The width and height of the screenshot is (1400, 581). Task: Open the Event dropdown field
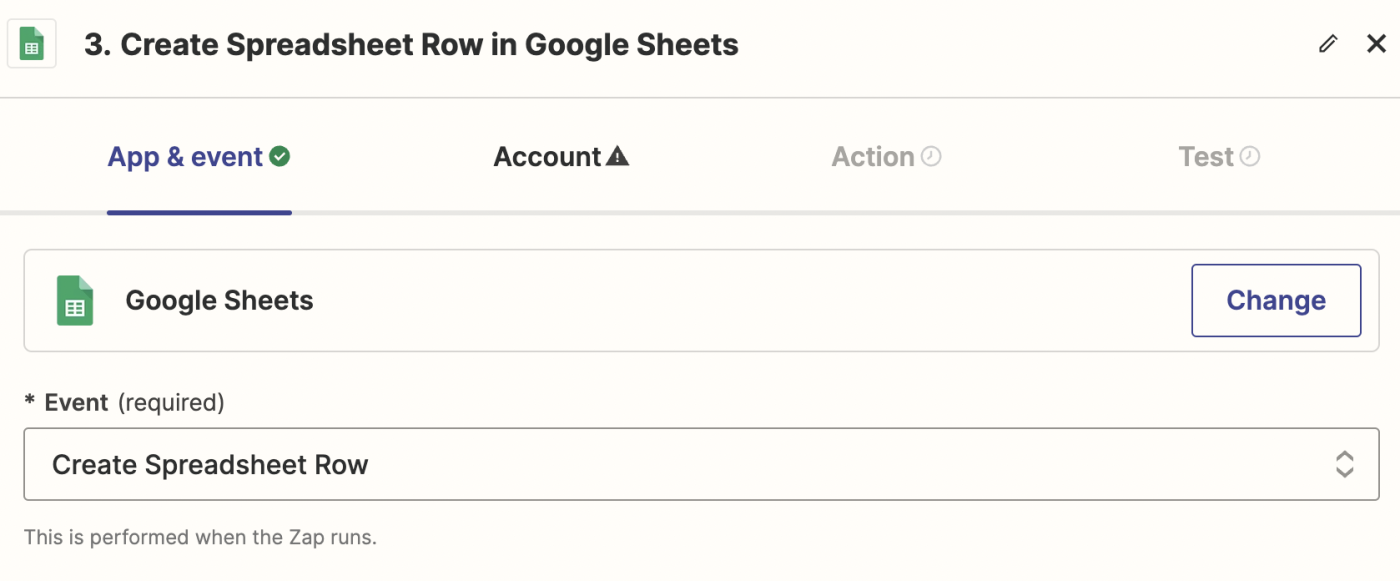click(x=700, y=465)
